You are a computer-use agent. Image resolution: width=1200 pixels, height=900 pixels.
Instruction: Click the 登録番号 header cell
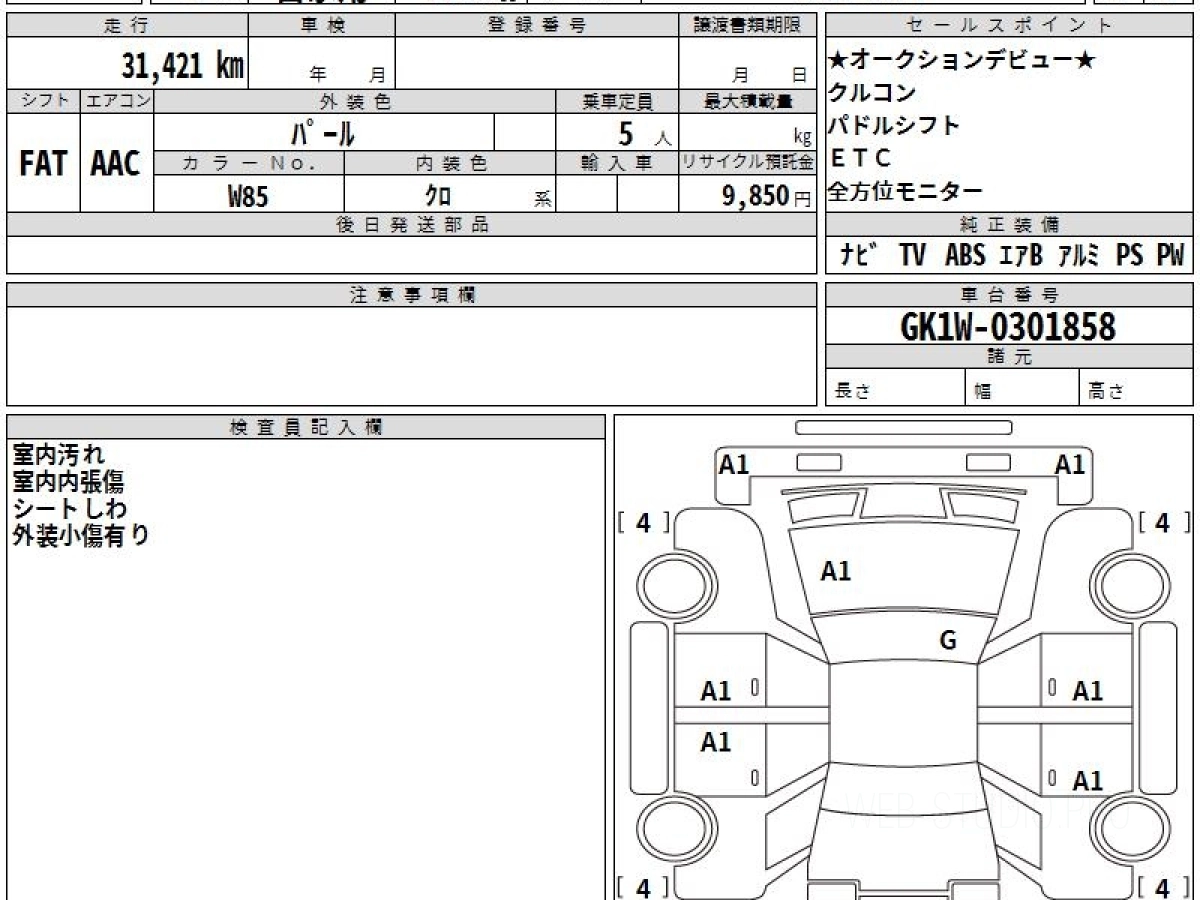pyautogui.click(x=537, y=26)
